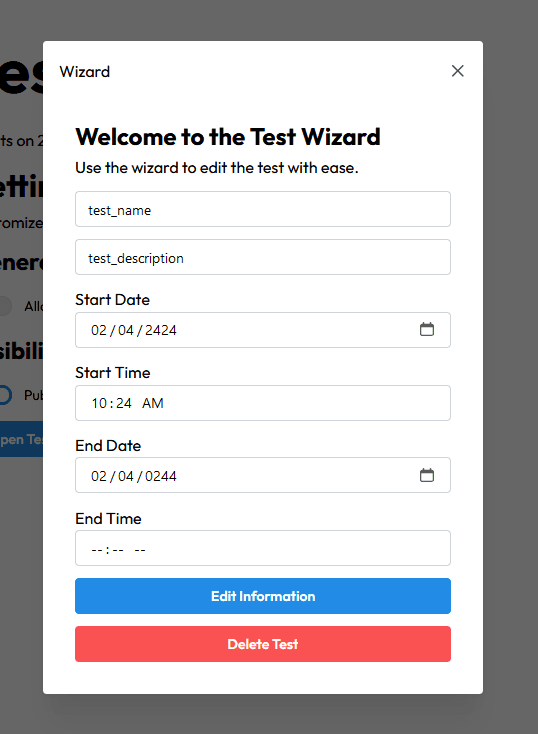Image resolution: width=538 pixels, height=734 pixels.
Task: Select the AM period in Start Time
Action: pos(153,404)
